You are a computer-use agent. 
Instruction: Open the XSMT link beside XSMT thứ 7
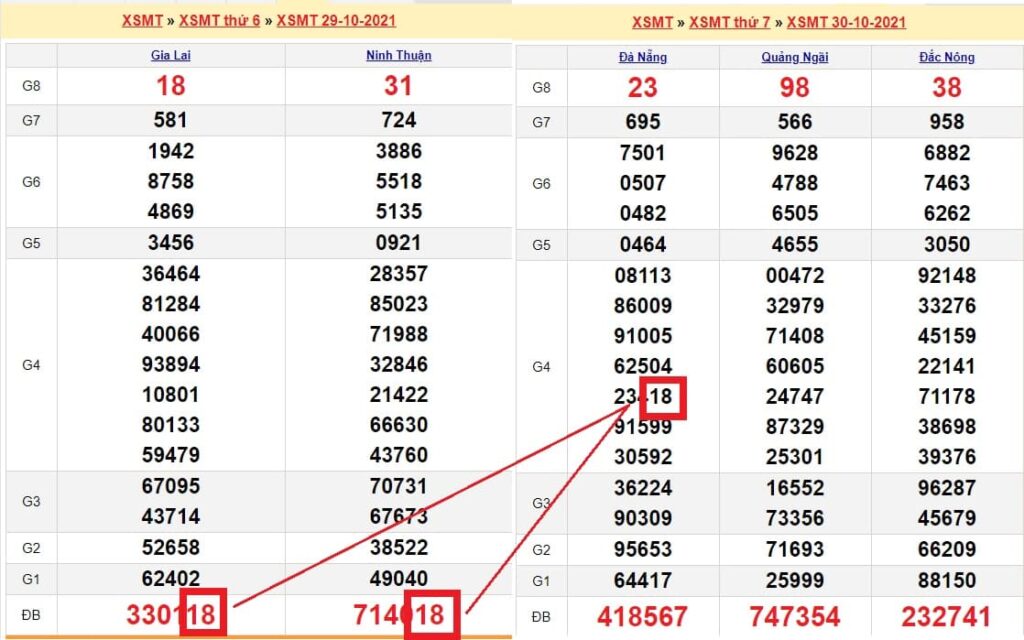652,22
